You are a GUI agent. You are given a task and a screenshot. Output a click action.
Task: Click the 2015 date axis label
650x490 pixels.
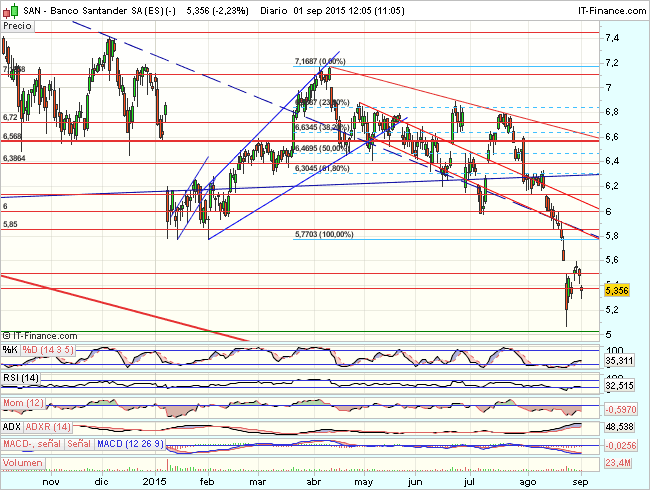(x=154, y=482)
